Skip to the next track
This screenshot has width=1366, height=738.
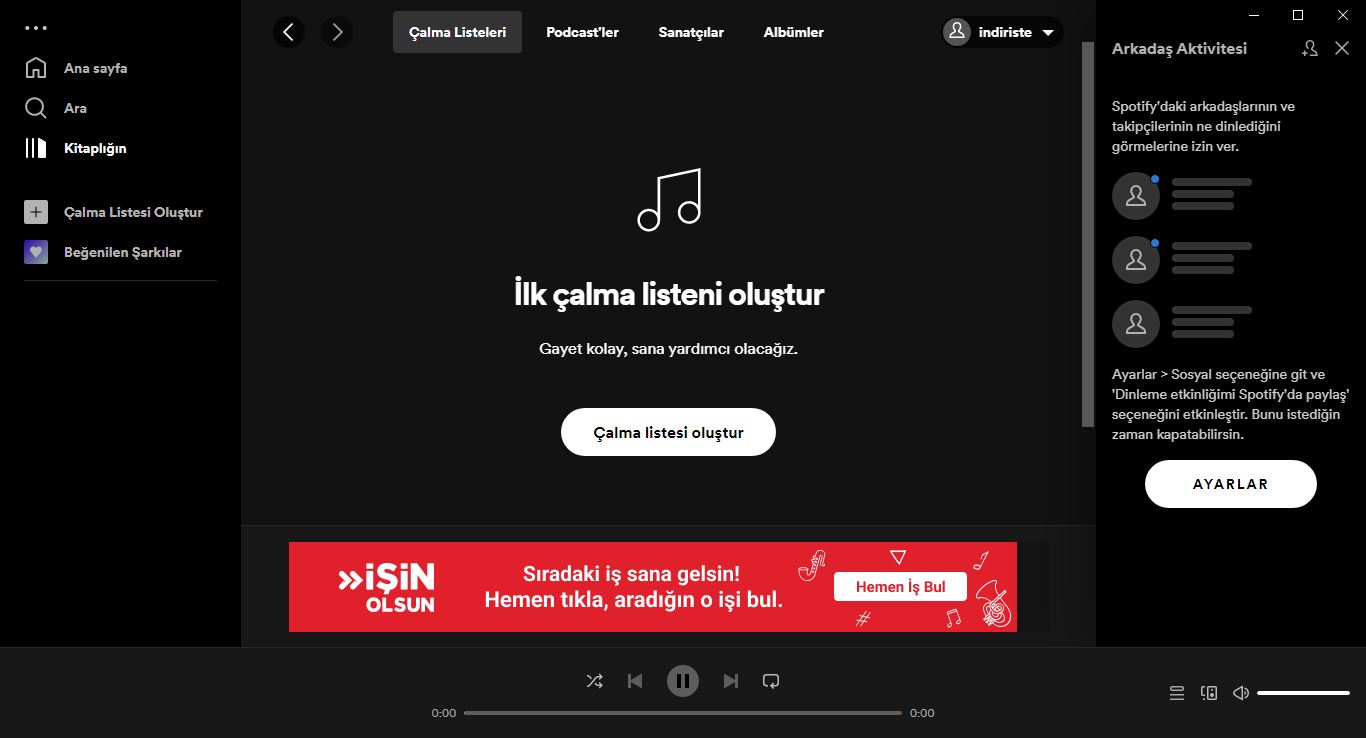point(731,681)
